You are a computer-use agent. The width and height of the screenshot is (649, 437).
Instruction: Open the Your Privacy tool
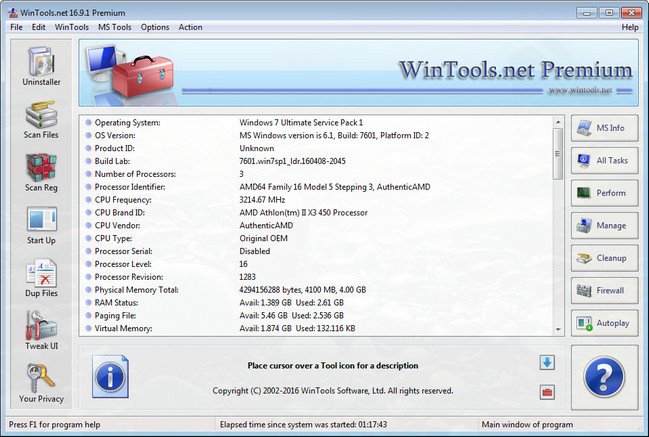click(41, 383)
